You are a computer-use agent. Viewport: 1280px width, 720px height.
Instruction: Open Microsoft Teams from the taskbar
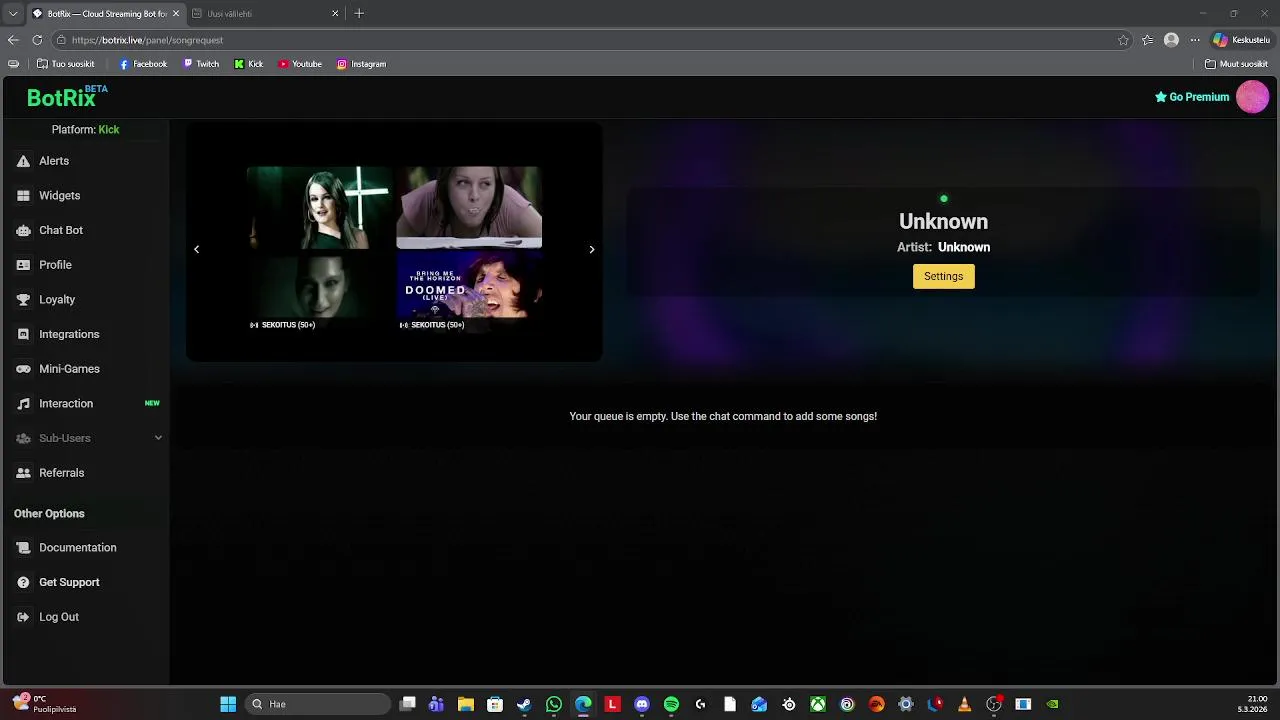click(x=436, y=704)
